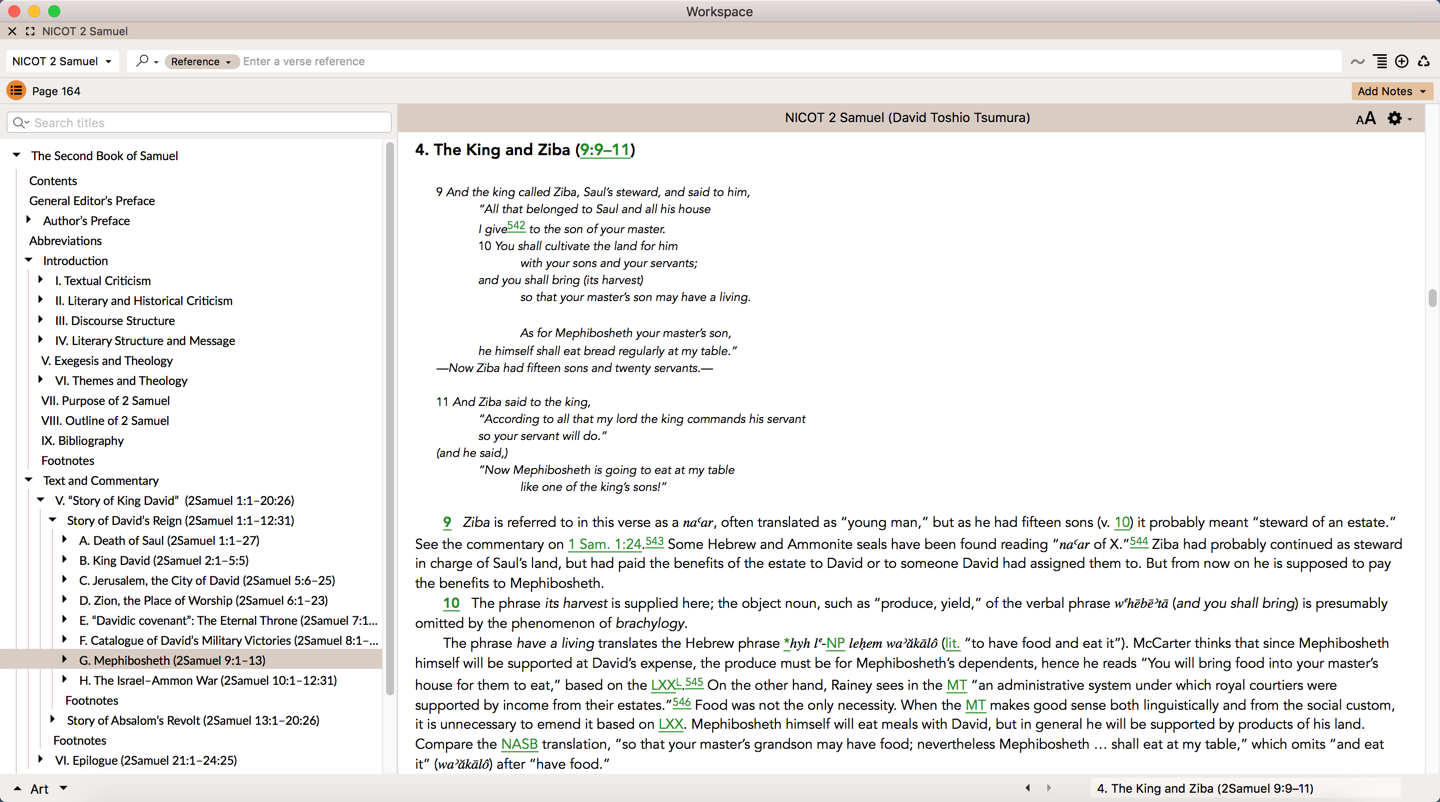Click the table of contents toggle icon
The width and height of the screenshot is (1440, 802).
16,91
